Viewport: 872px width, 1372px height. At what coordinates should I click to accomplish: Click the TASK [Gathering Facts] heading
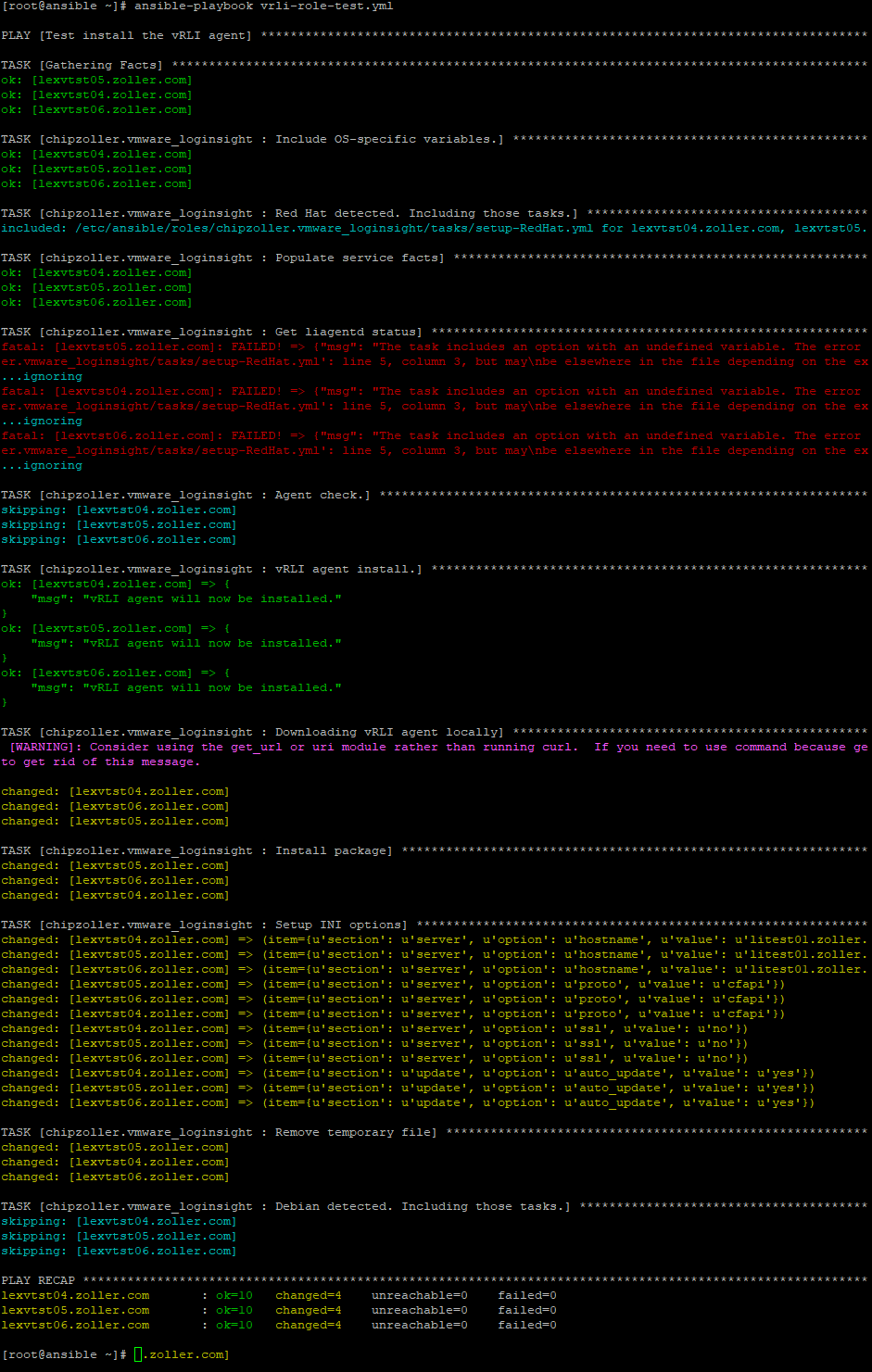point(82,65)
